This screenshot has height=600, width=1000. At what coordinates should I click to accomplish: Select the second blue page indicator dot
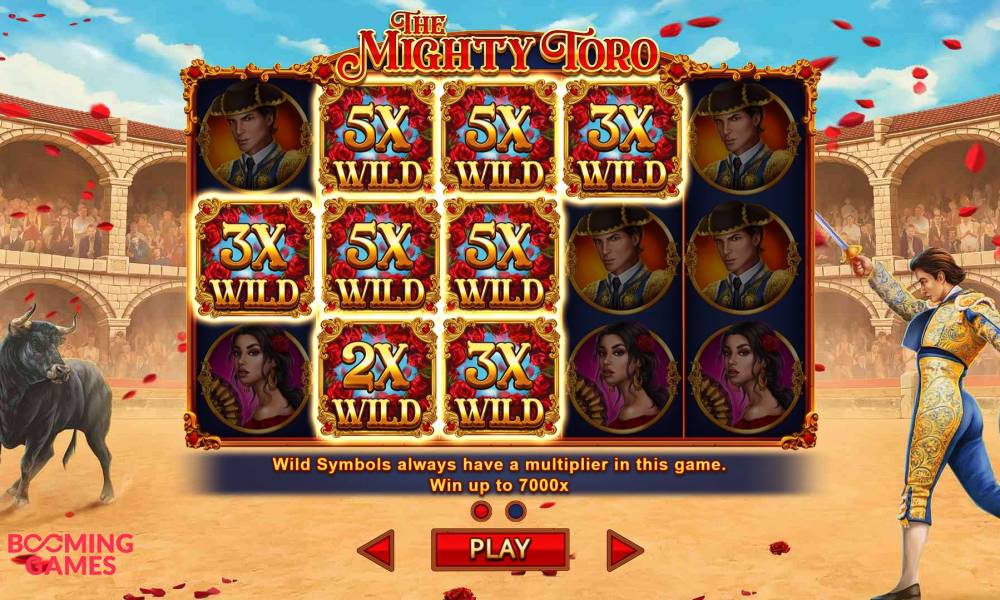pos(515,511)
